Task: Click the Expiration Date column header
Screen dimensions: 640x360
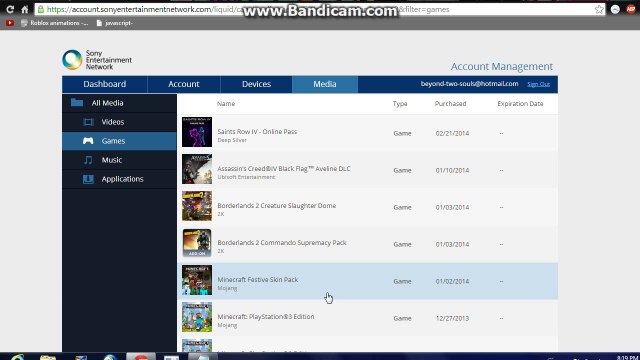Action: coord(520,104)
